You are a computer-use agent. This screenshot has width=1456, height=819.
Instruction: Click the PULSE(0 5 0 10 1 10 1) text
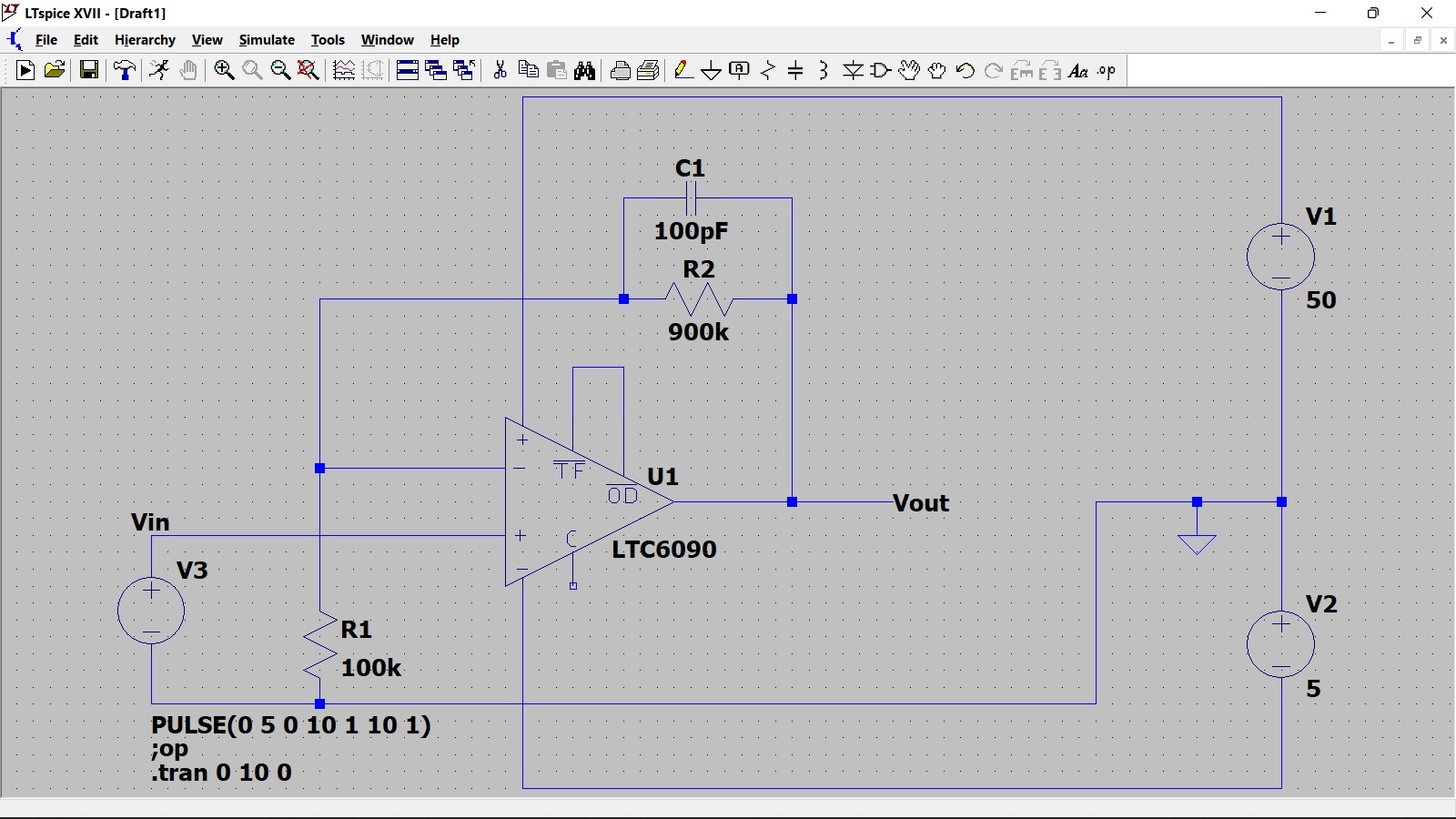pos(291,725)
